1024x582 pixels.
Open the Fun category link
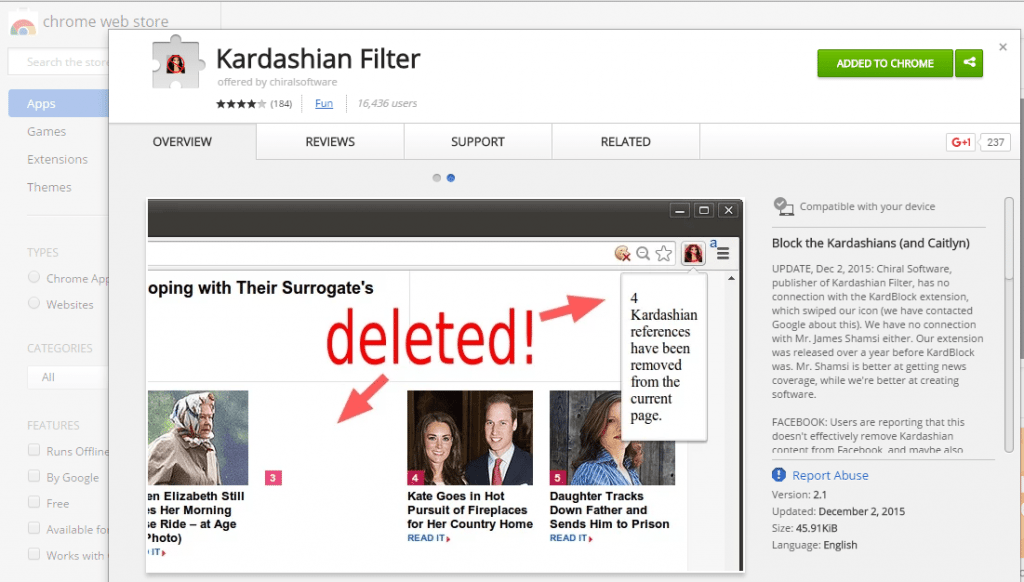(324, 103)
